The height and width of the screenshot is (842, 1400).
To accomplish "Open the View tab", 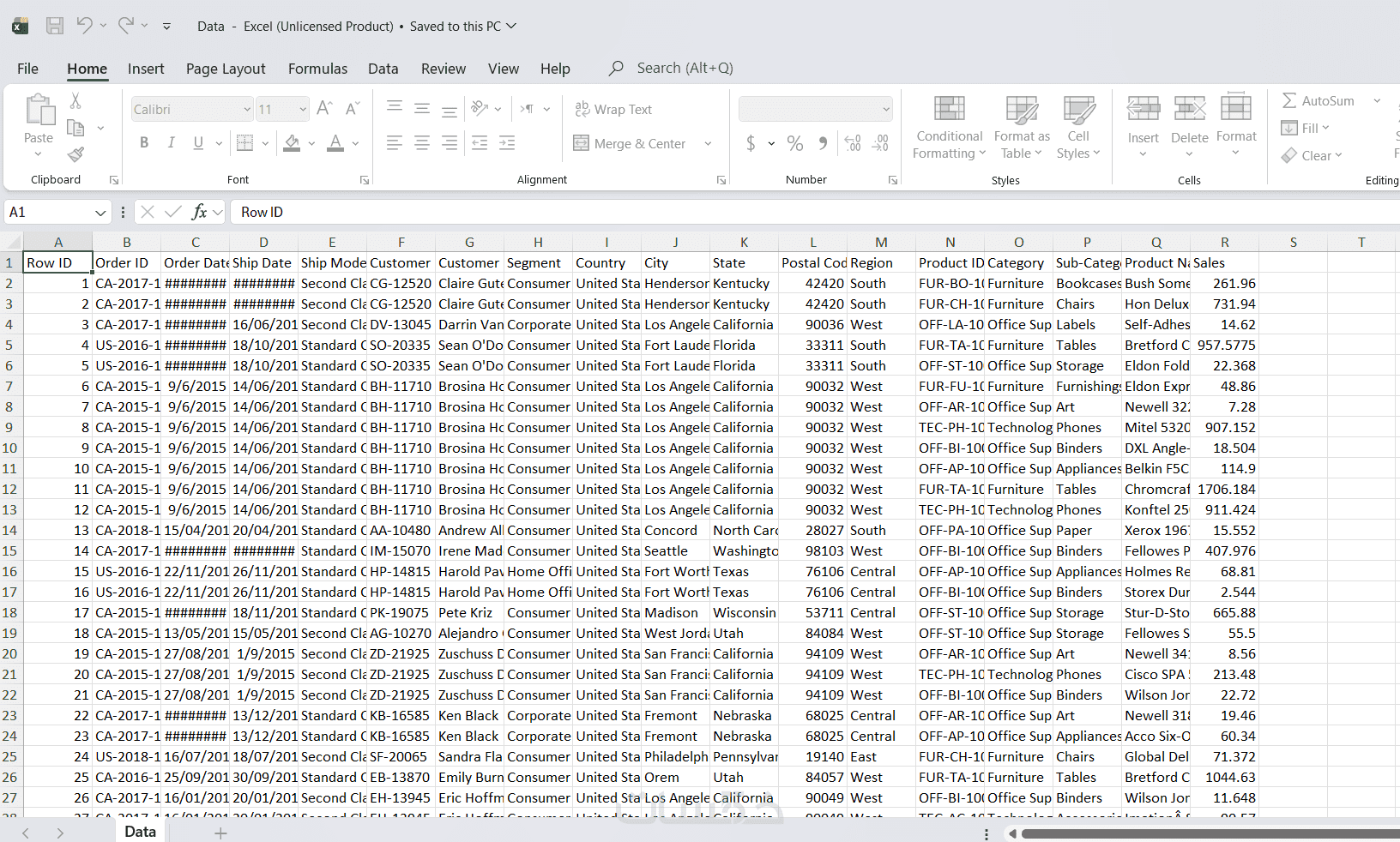I will click(x=504, y=69).
